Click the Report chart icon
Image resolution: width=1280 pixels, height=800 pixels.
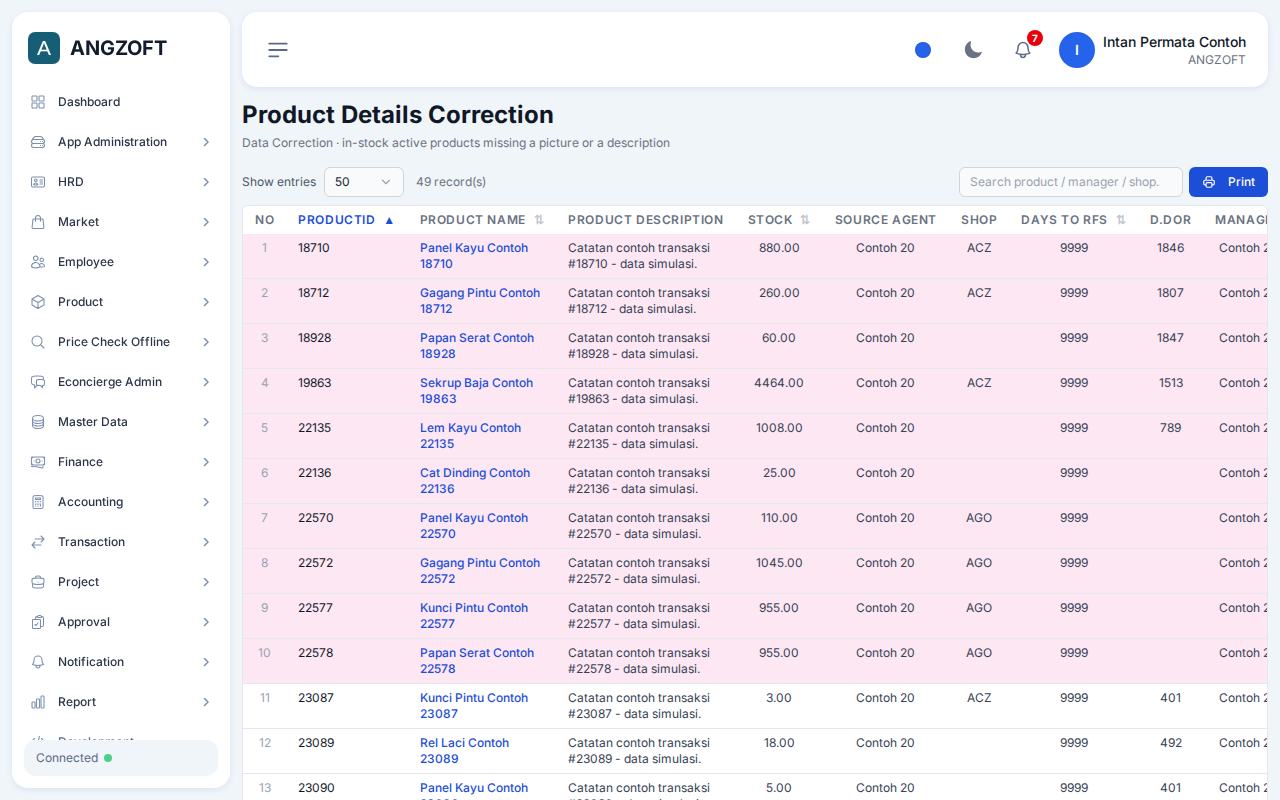coord(38,702)
